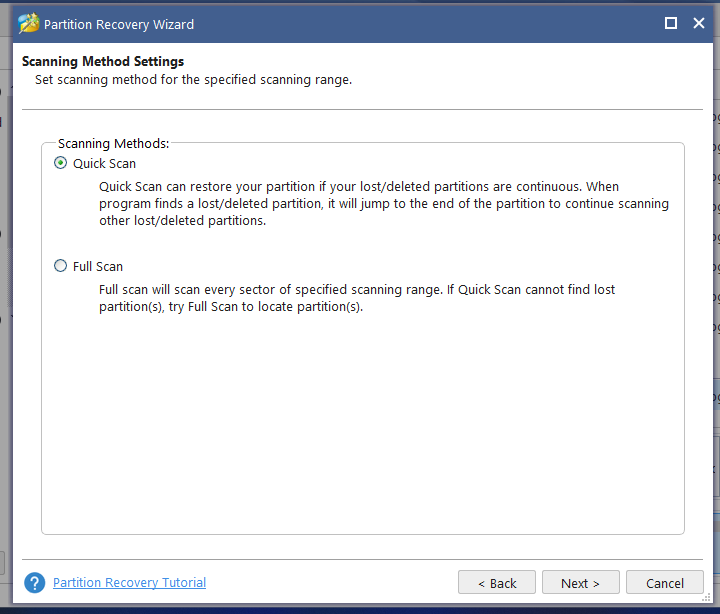This screenshot has height=614, width=720.
Task: Choose Quick Scan by clicking its label
Action: [x=104, y=163]
